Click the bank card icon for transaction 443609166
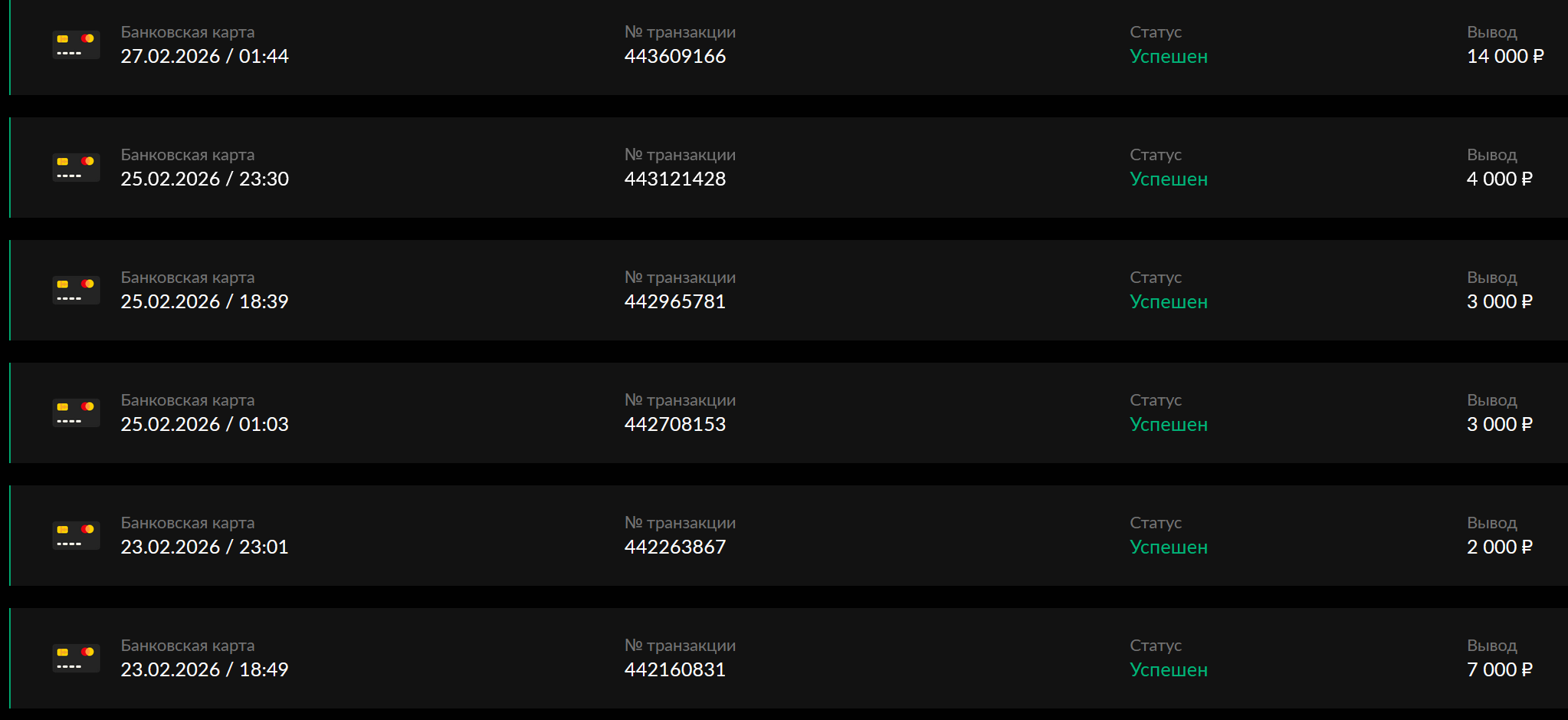Image resolution: width=1568 pixels, height=720 pixels. 76,45
